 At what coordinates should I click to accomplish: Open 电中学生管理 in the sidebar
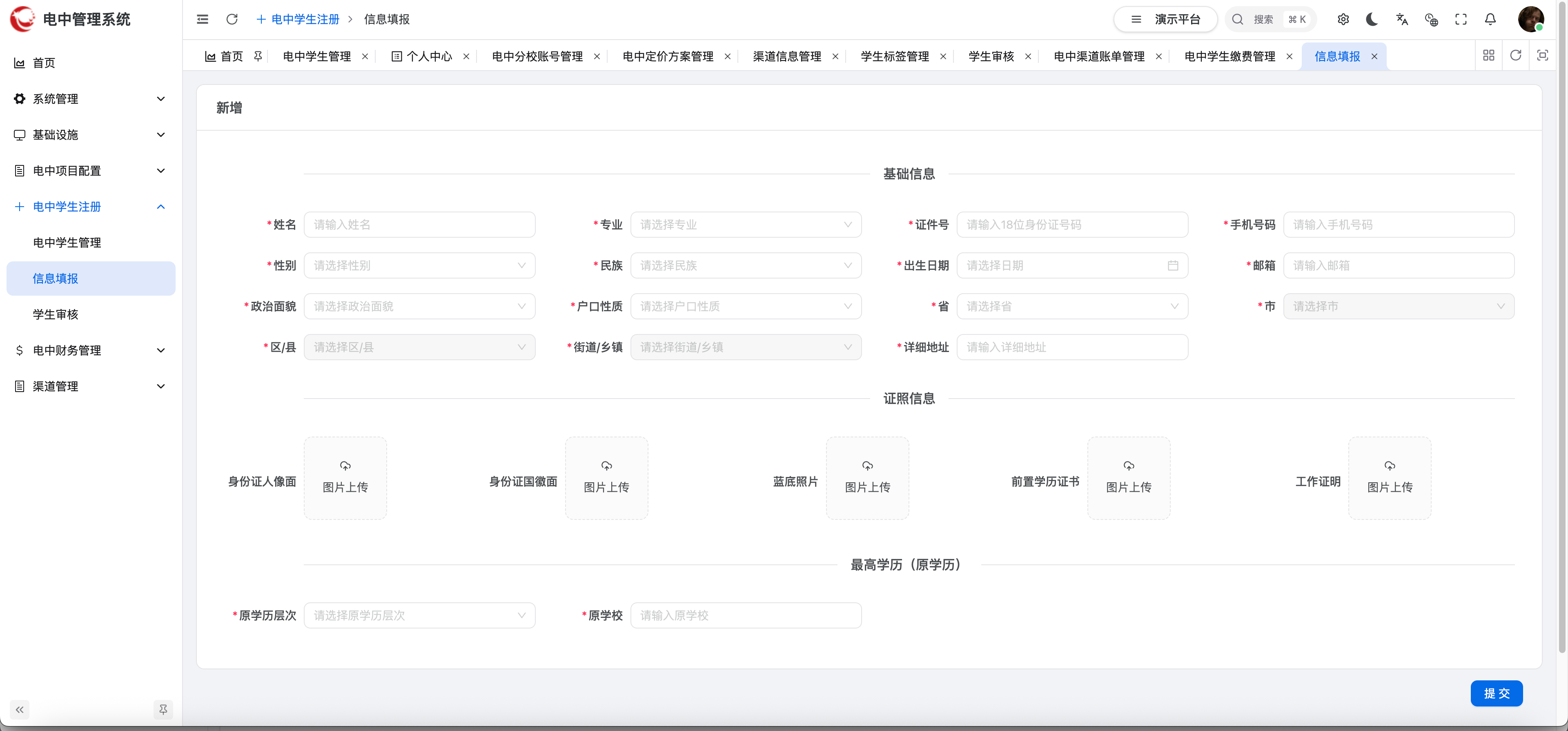click(x=67, y=242)
